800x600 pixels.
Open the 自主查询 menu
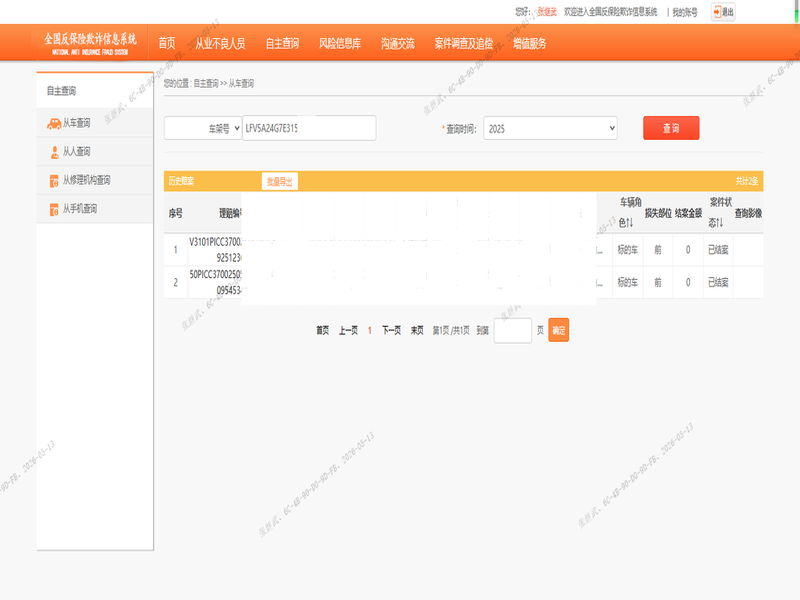click(x=282, y=43)
